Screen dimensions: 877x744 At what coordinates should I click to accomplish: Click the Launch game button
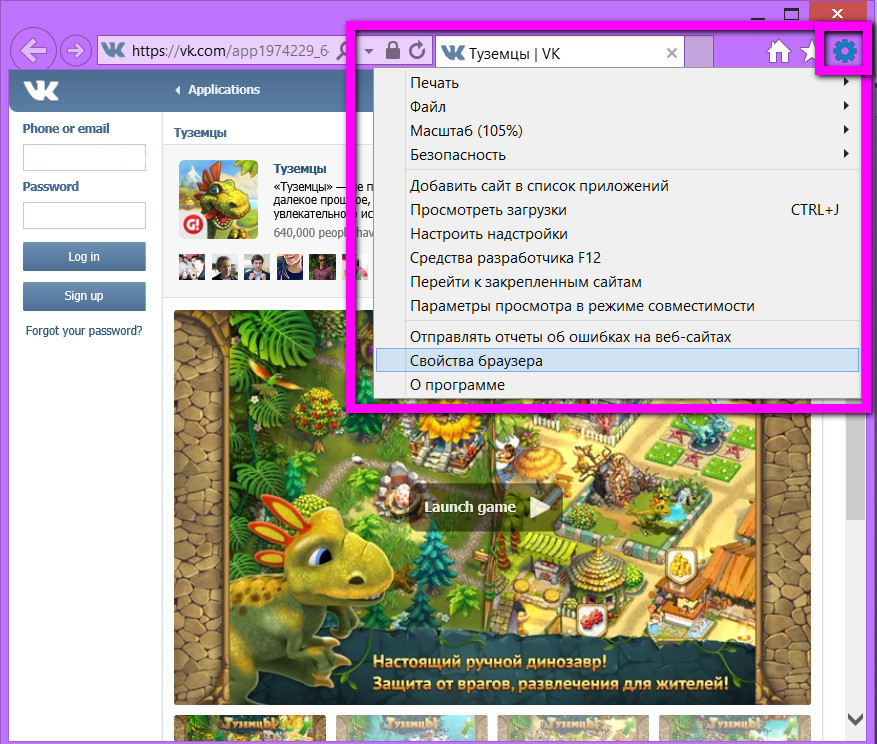coord(487,507)
